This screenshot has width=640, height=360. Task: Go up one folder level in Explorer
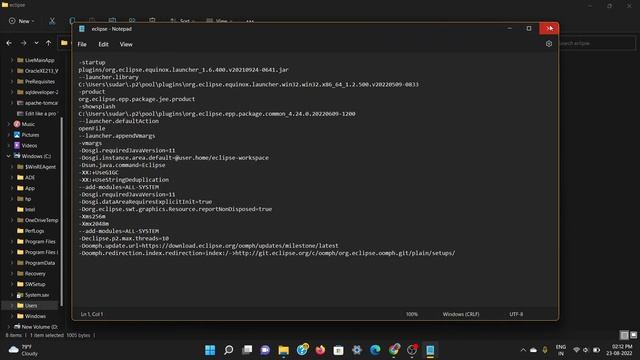tap(49, 43)
